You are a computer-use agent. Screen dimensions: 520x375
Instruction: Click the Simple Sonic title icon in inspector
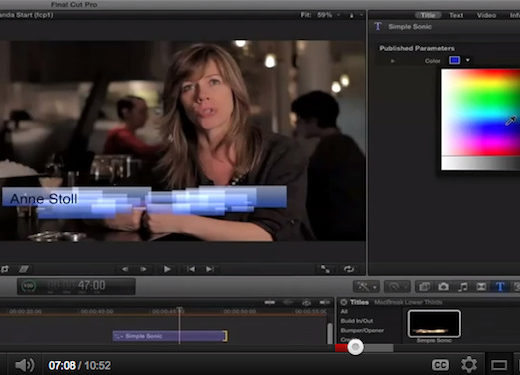coord(378,26)
